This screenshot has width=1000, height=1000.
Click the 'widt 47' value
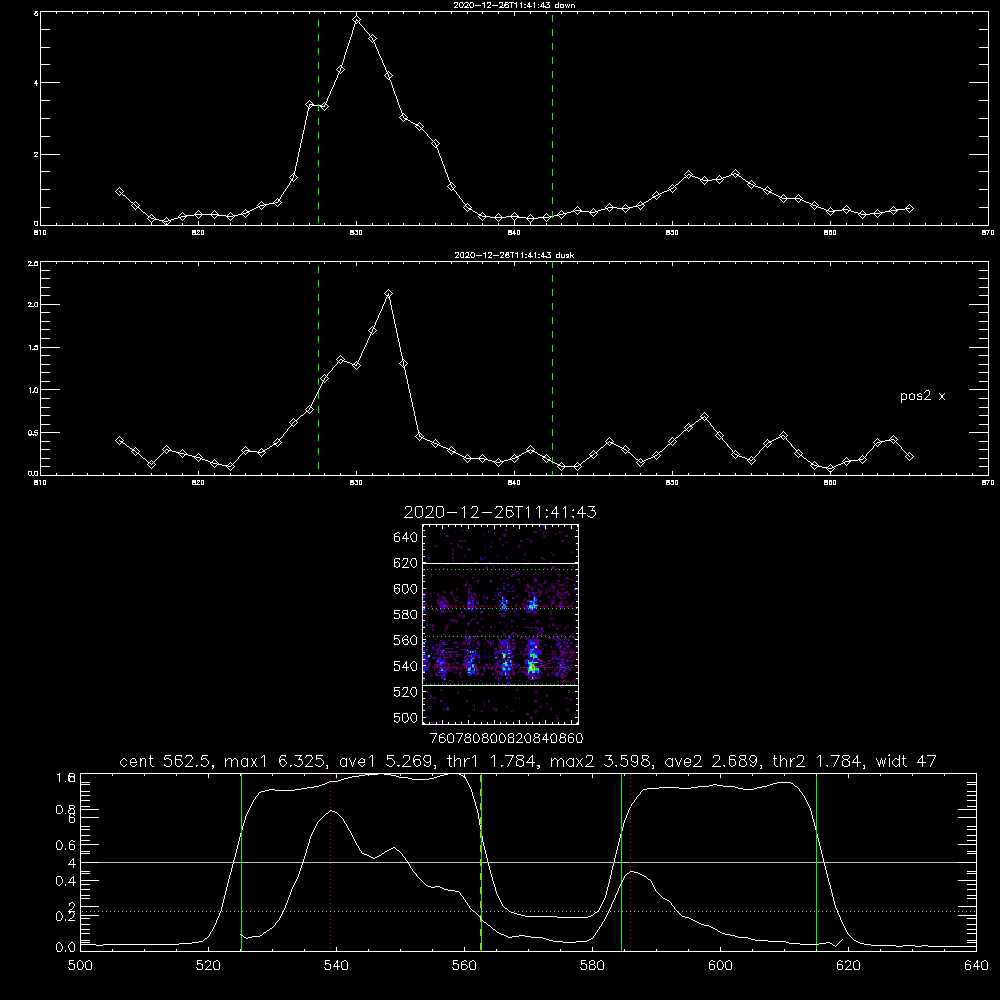(x=906, y=761)
